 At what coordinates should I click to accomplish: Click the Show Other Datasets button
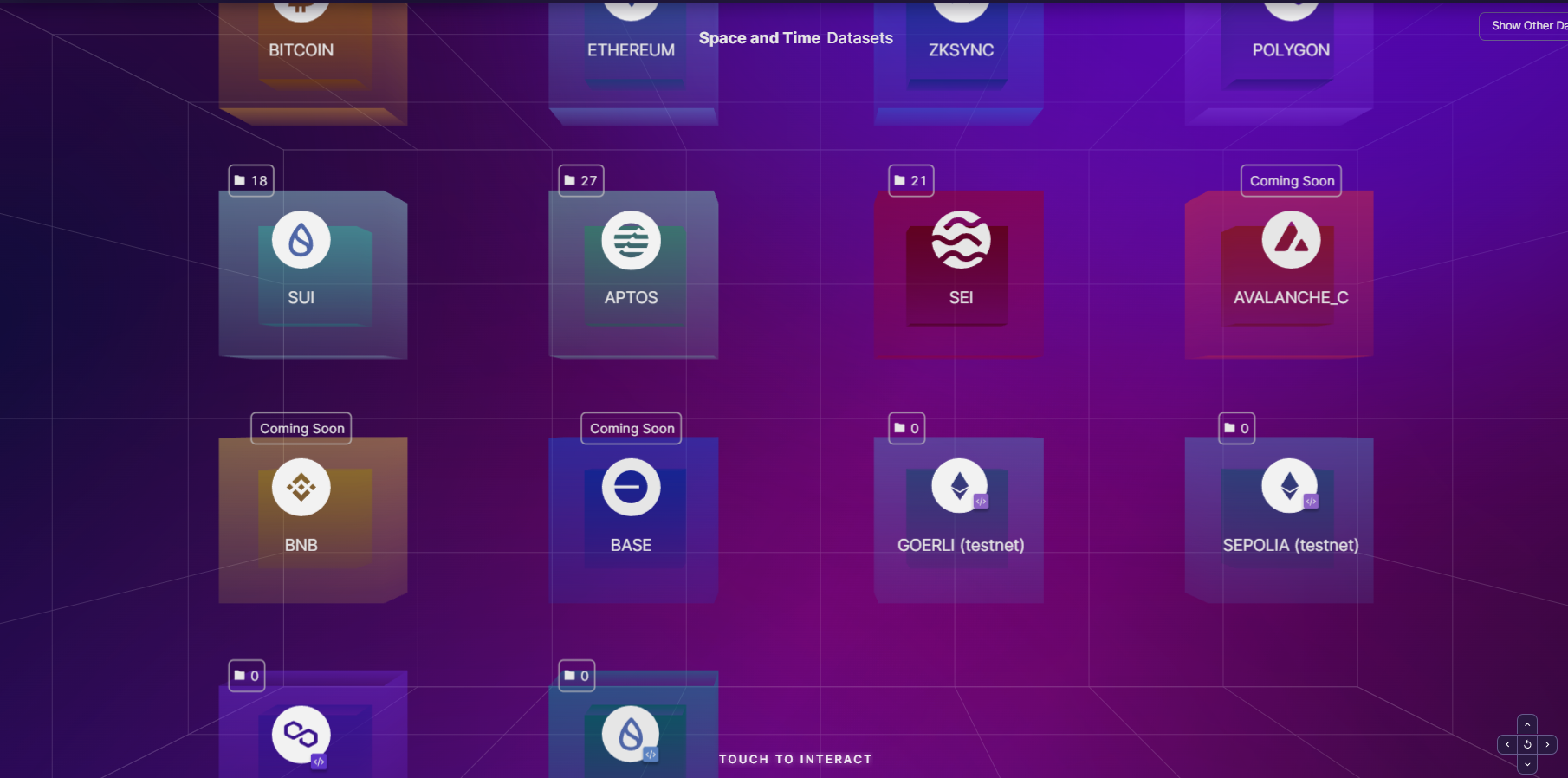pyautogui.click(x=1525, y=26)
